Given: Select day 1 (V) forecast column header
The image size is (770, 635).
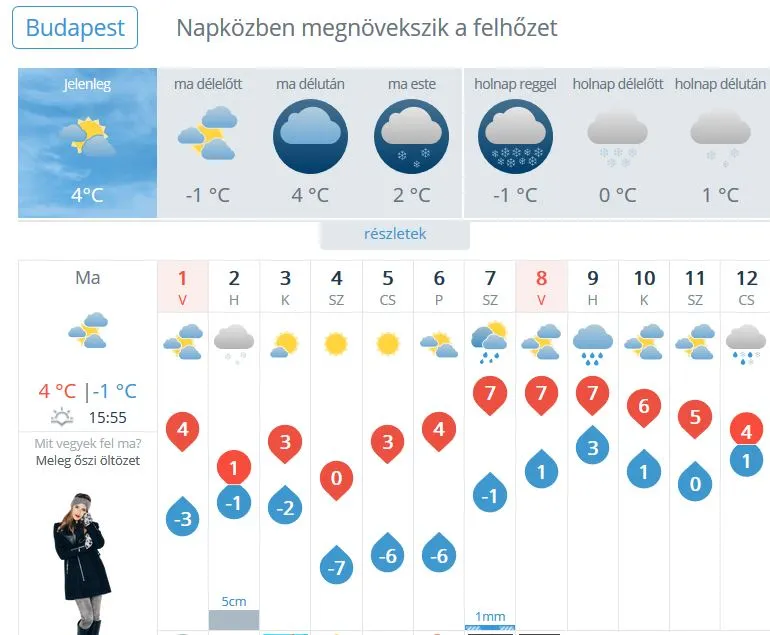Looking at the screenshot, I should click(x=182, y=287).
